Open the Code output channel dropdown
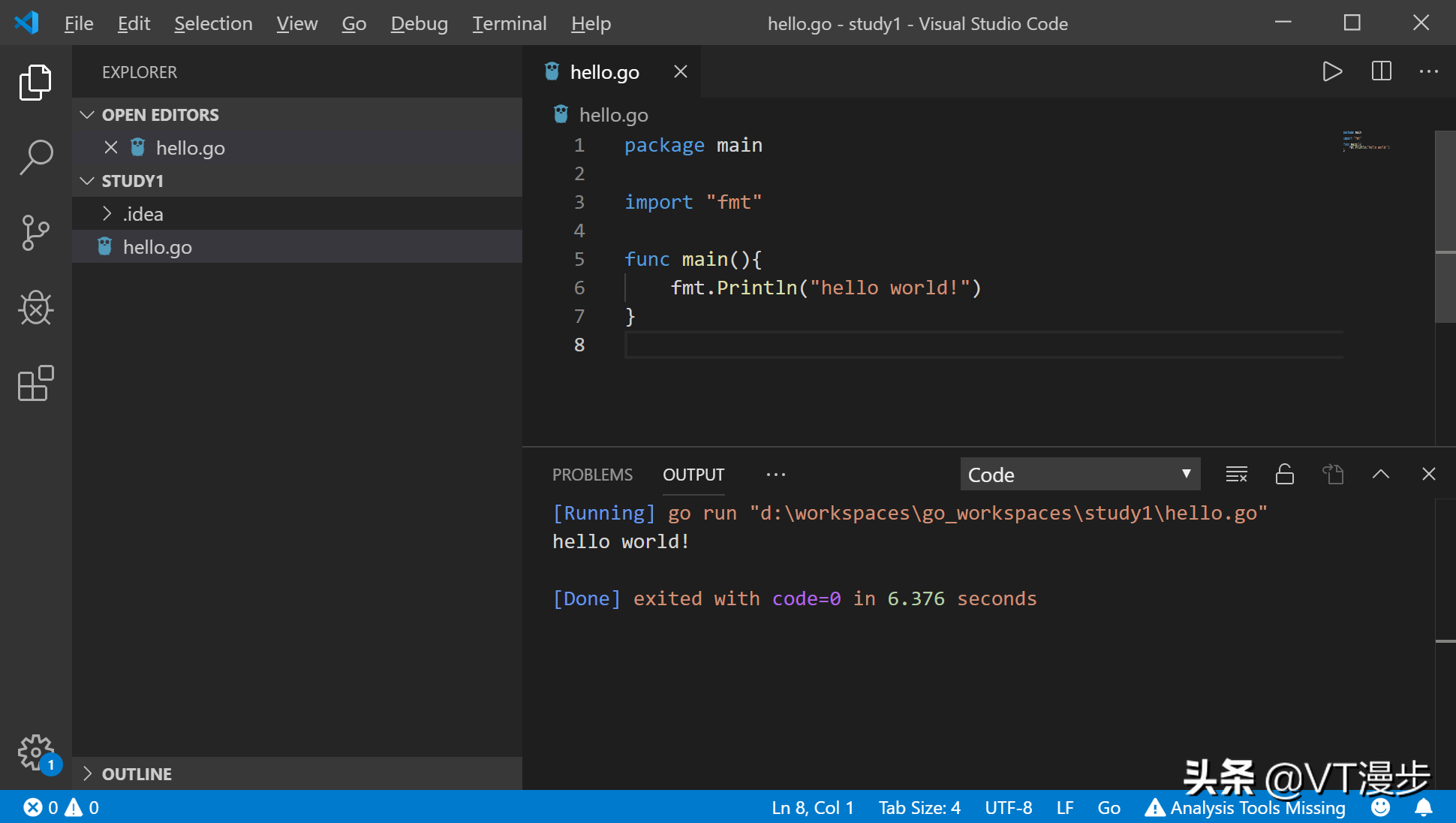 [x=1080, y=475]
